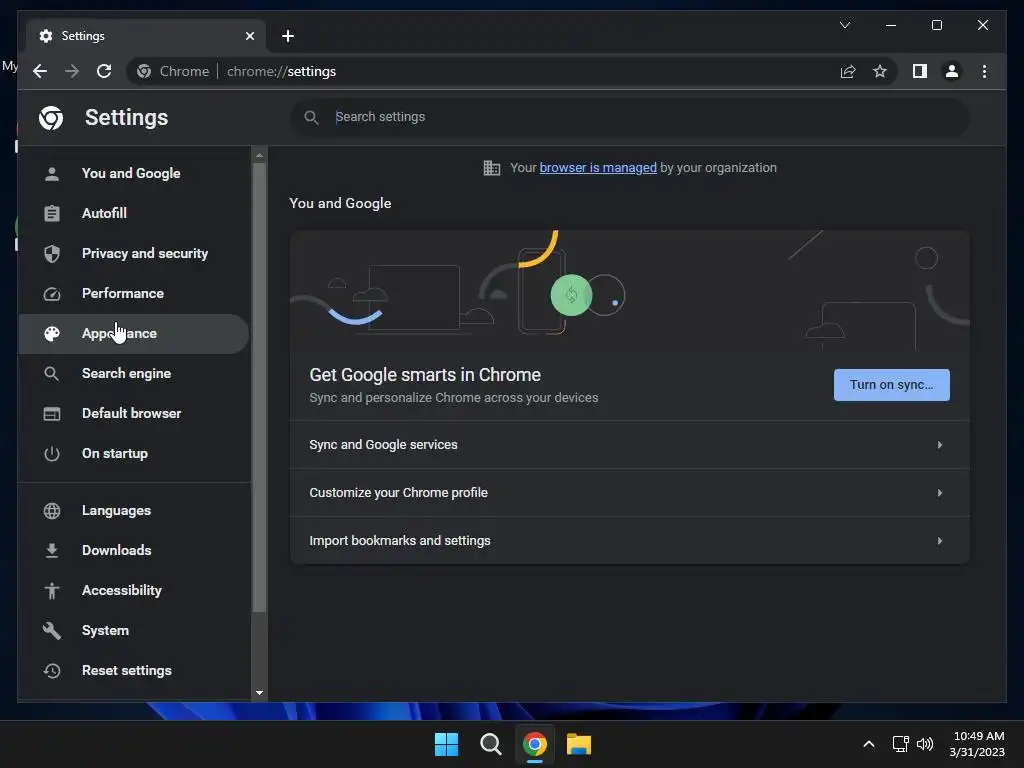Click the speedometer Performance icon

(x=52, y=294)
